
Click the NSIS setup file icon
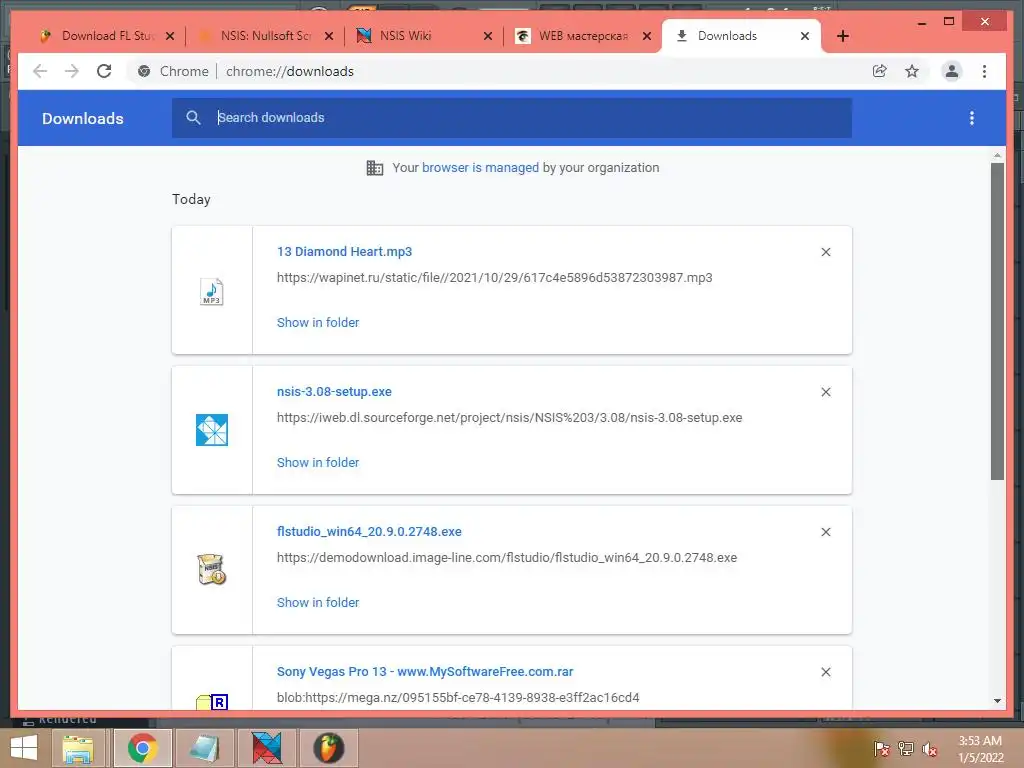coord(212,430)
